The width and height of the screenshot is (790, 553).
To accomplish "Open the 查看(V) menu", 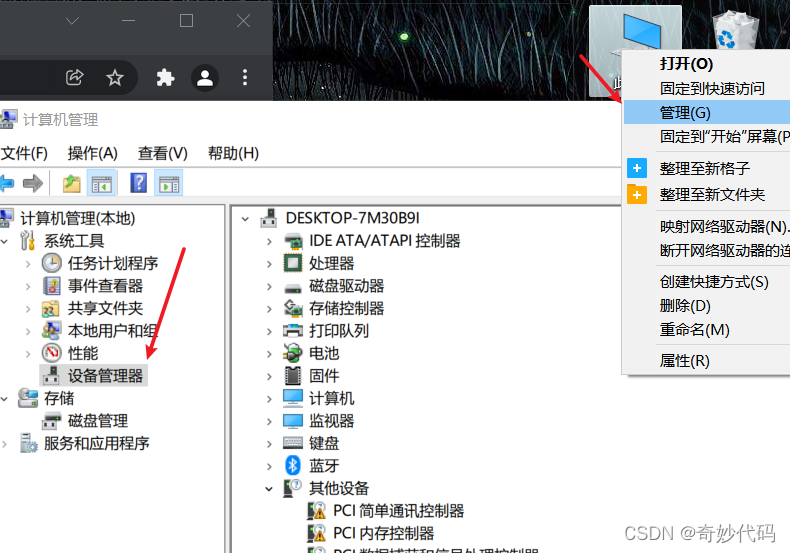I will point(163,153).
